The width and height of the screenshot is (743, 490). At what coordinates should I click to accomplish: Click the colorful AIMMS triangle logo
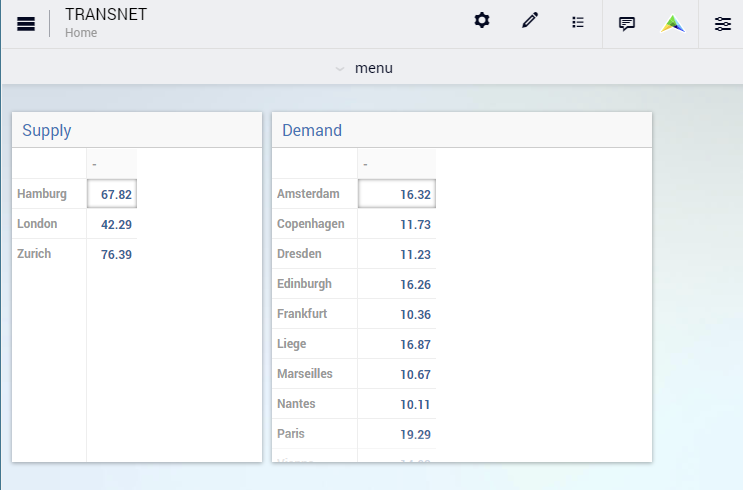pyautogui.click(x=673, y=24)
